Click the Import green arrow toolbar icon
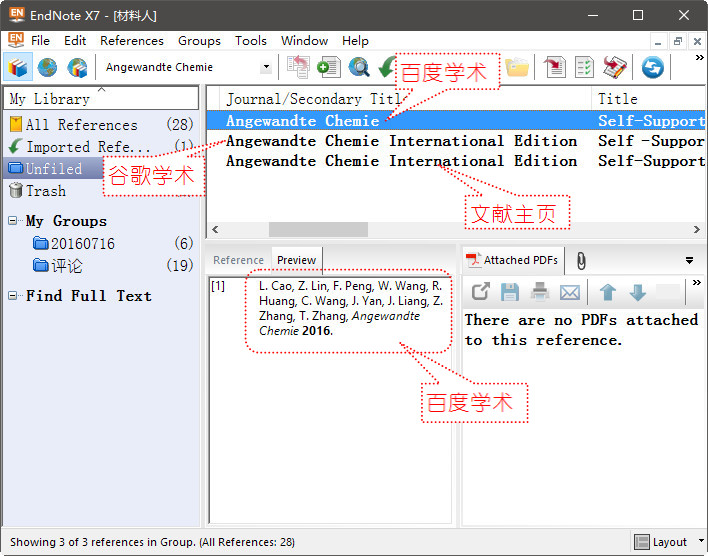Viewport: 708px width, 556px height. click(x=387, y=67)
